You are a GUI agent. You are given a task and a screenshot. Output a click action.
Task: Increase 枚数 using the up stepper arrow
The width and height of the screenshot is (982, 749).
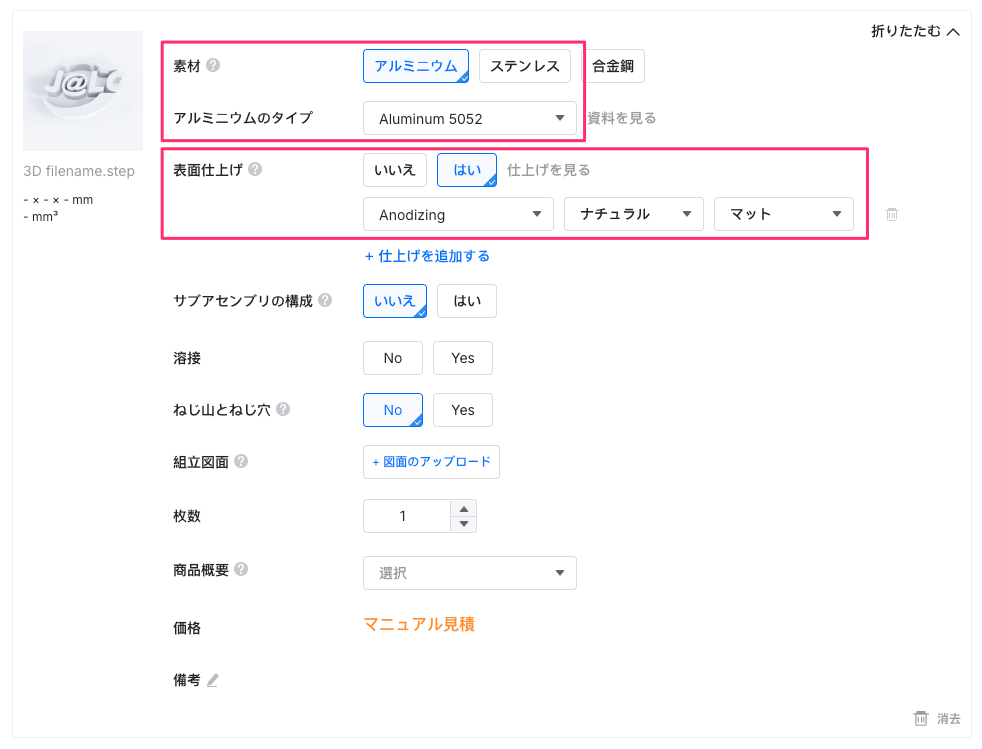463,509
